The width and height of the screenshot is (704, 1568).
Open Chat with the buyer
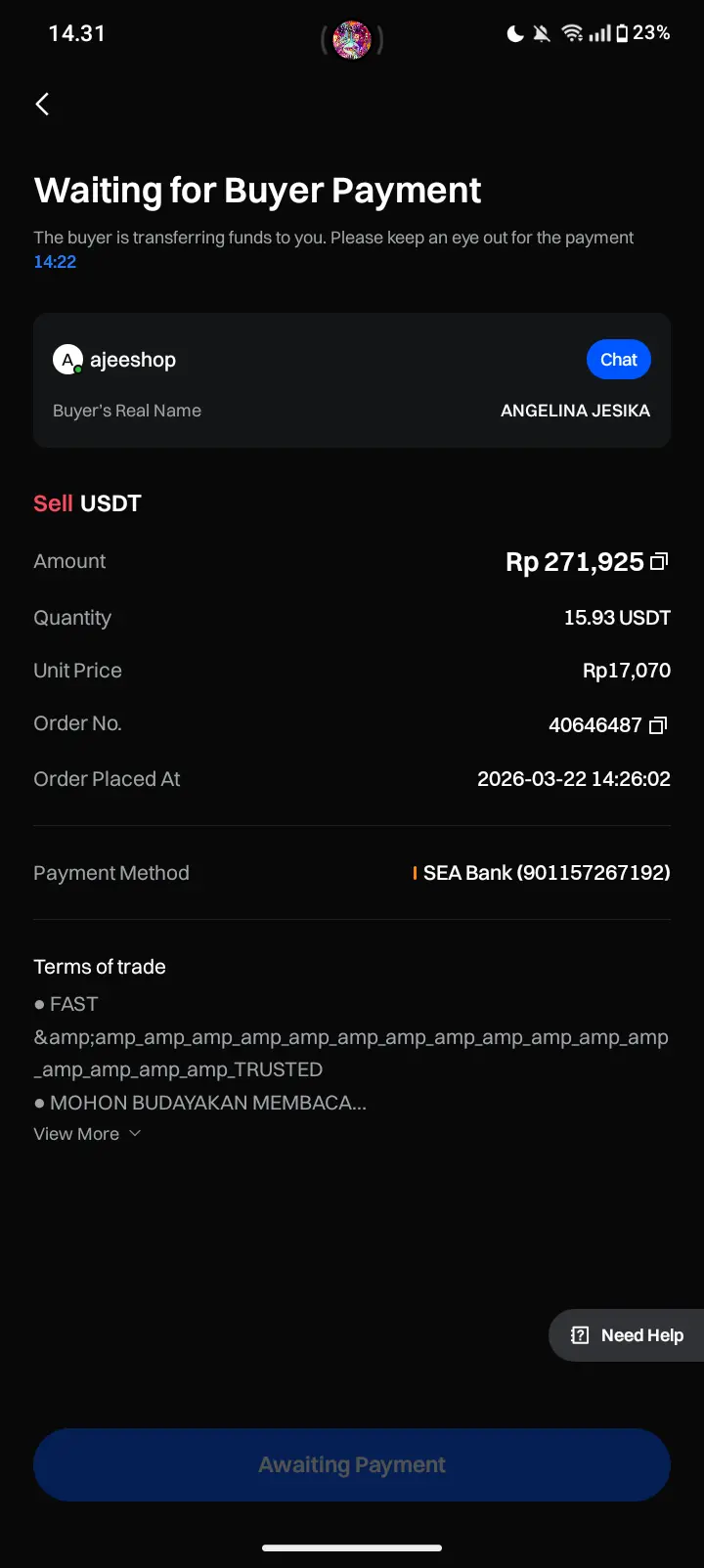pos(619,360)
